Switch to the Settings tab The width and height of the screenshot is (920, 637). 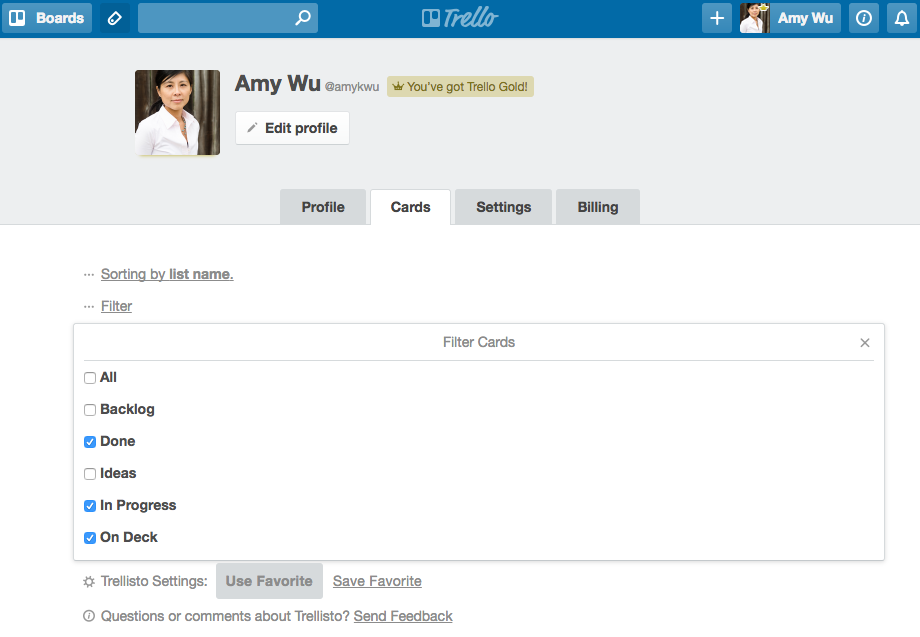click(x=503, y=207)
